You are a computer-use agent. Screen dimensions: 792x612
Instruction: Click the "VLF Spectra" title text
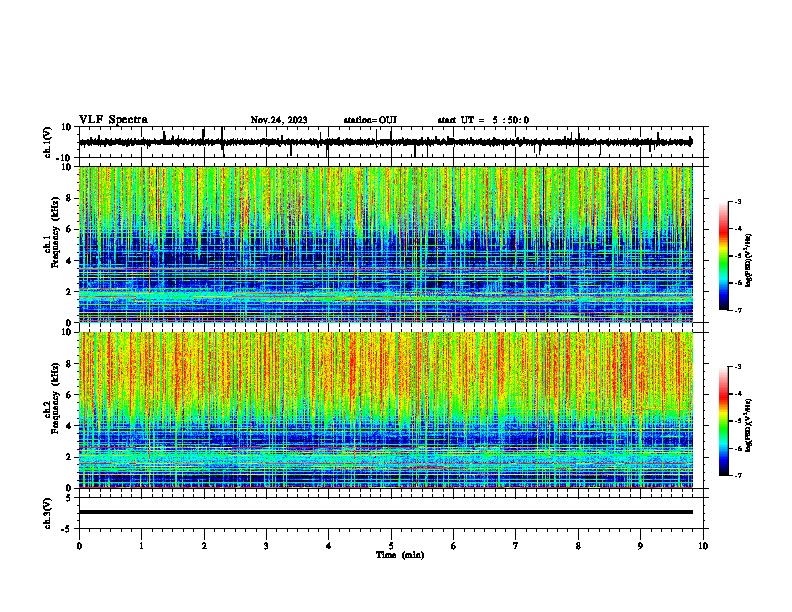tap(113, 120)
